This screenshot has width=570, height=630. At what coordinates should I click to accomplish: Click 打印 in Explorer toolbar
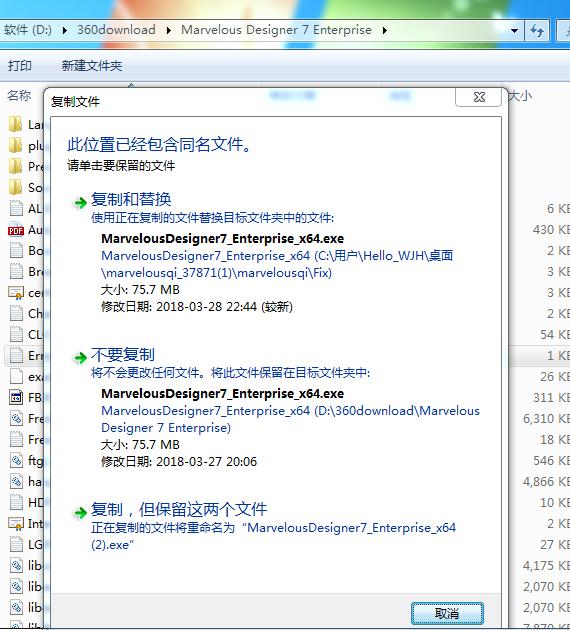click(20, 65)
